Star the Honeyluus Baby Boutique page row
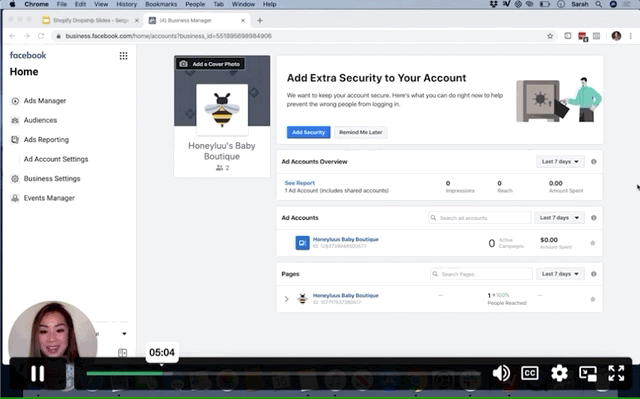 tap(593, 299)
